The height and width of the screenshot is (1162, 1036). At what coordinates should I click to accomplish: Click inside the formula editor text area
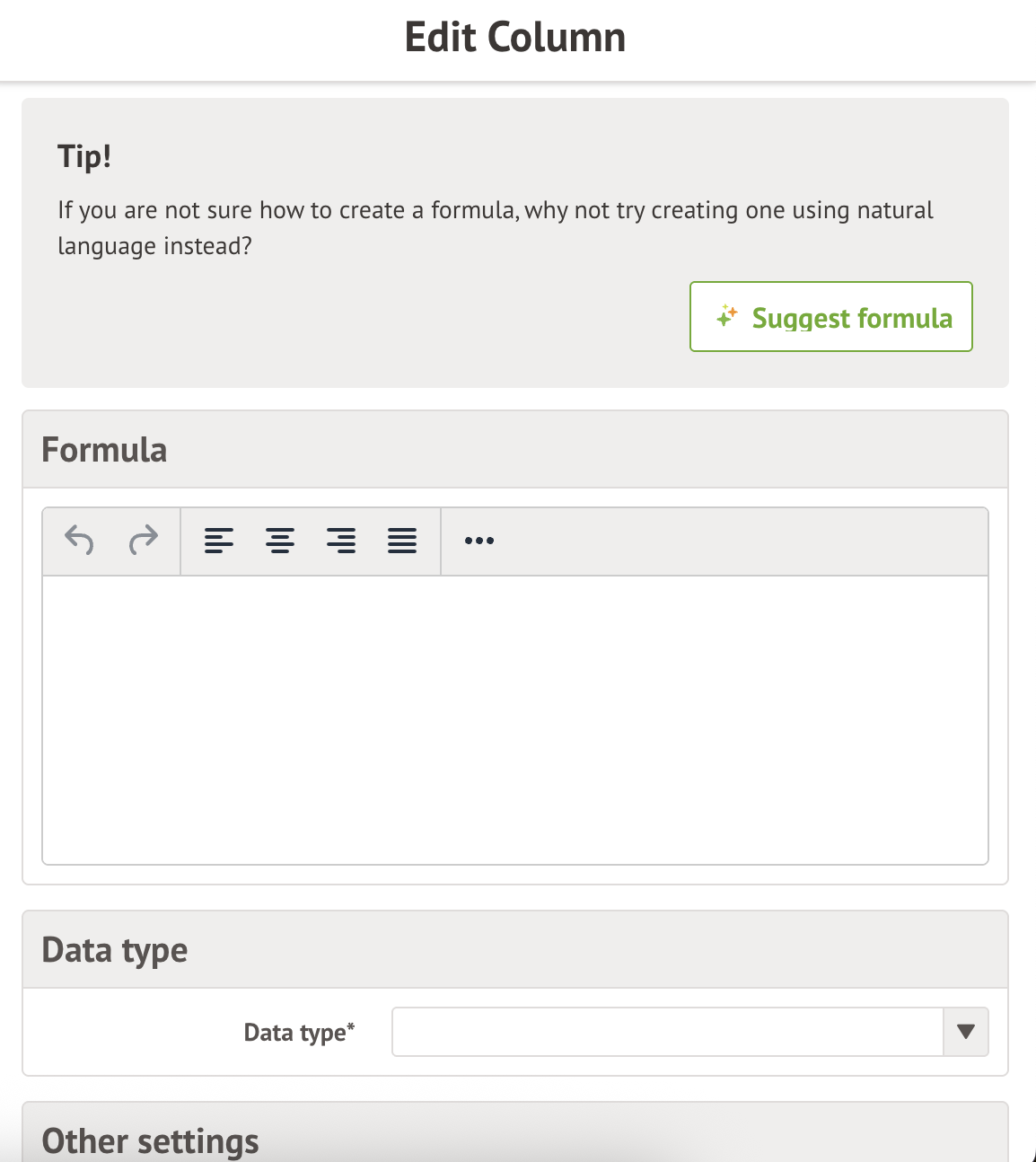tap(515, 719)
